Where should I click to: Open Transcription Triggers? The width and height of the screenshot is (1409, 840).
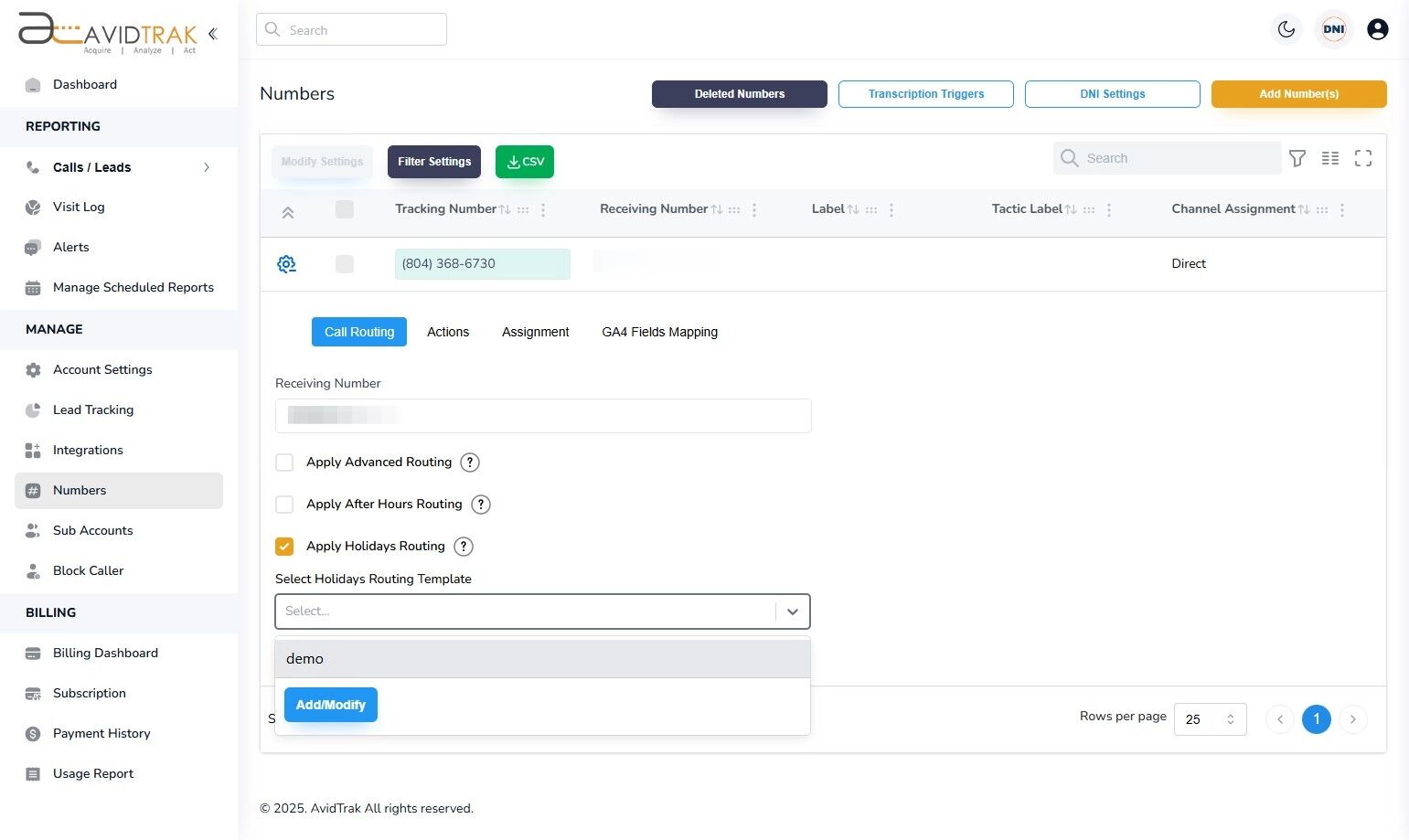pos(926,94)
